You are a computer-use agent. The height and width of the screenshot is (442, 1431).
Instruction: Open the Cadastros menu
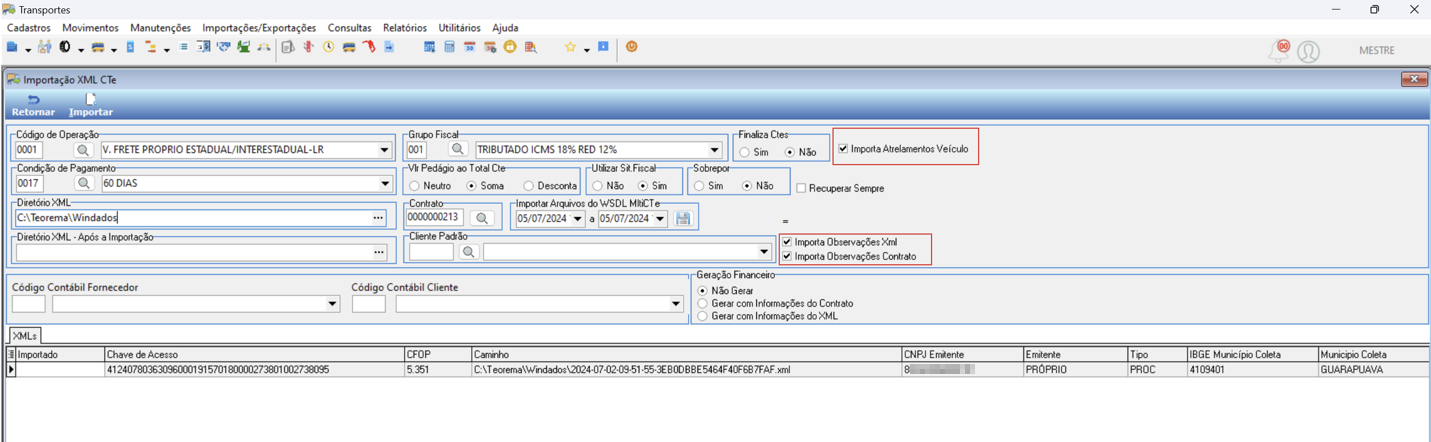tap(29, 28)
